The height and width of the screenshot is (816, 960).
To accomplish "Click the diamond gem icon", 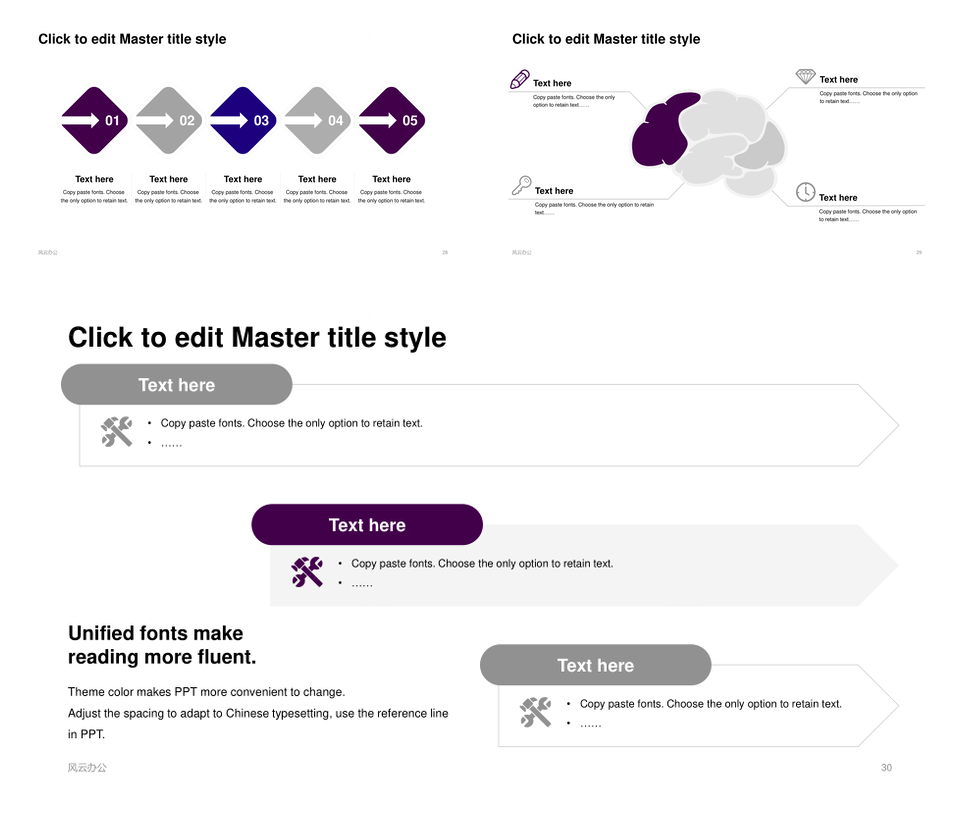I will point(805,77).
